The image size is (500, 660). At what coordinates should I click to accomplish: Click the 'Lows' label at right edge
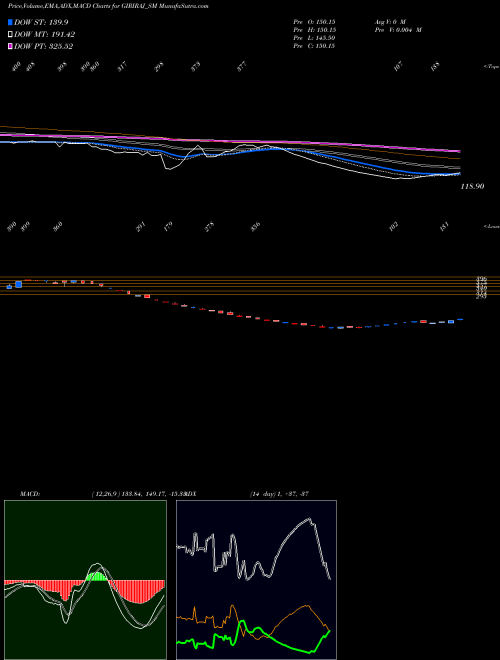pos(492,226)
